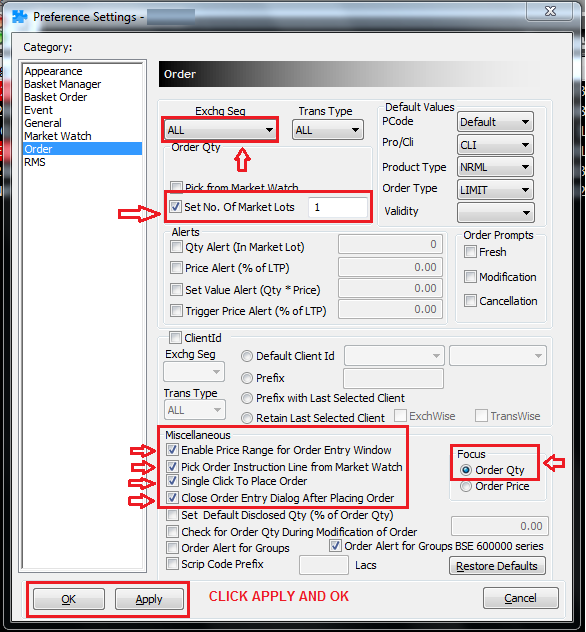The width and height of the screenshot is (586, 632).
Task: Select Default Client Id radio button
Action: coord(247,356)
